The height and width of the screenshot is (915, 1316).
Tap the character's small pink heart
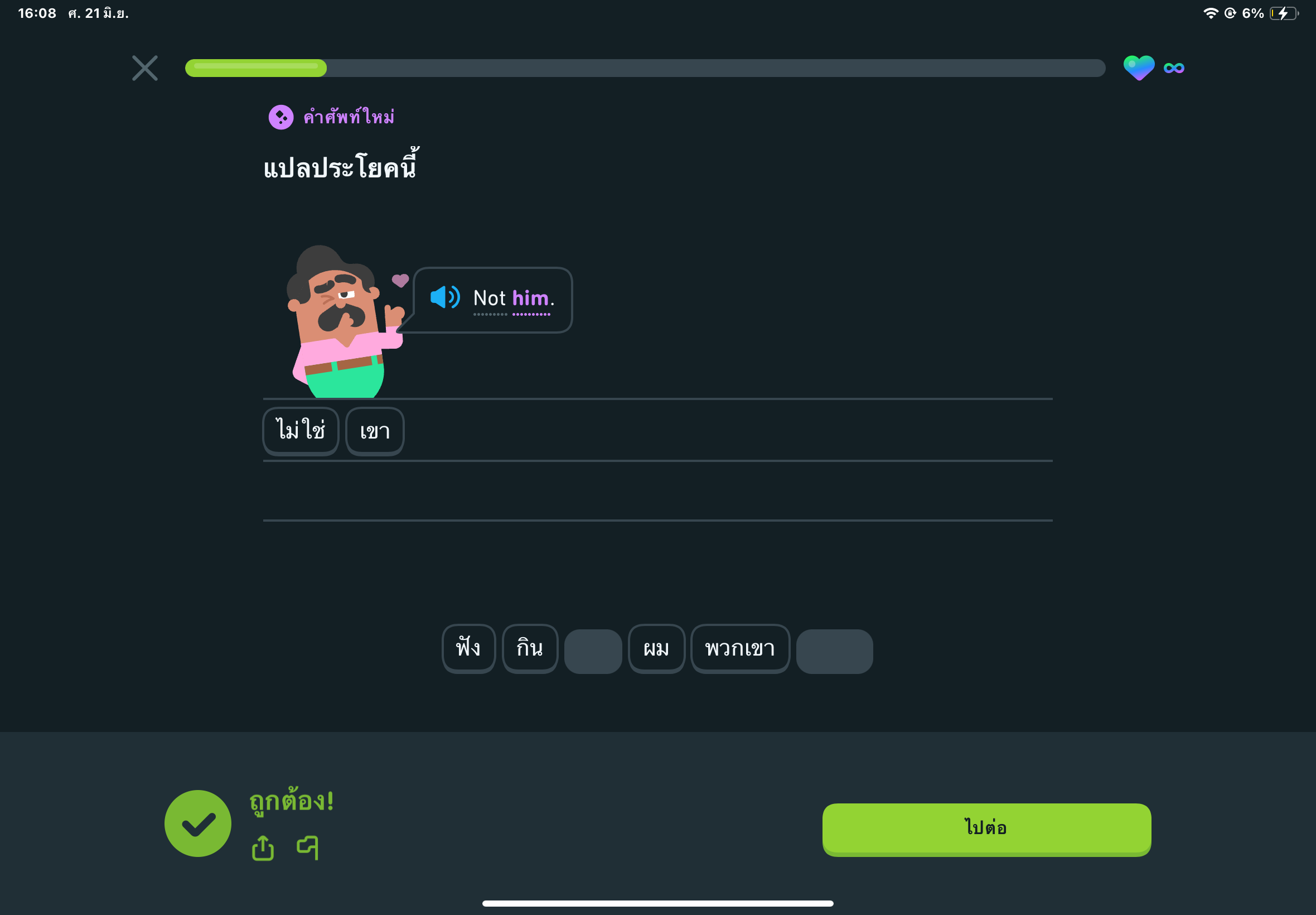pyautogui.click(x=400, y=280)
